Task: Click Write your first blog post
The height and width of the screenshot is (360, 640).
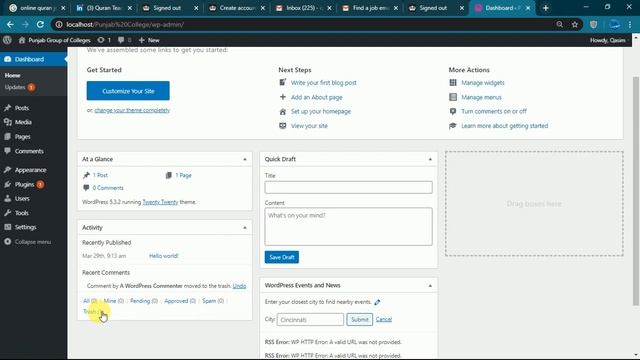Action: (324, 82)
